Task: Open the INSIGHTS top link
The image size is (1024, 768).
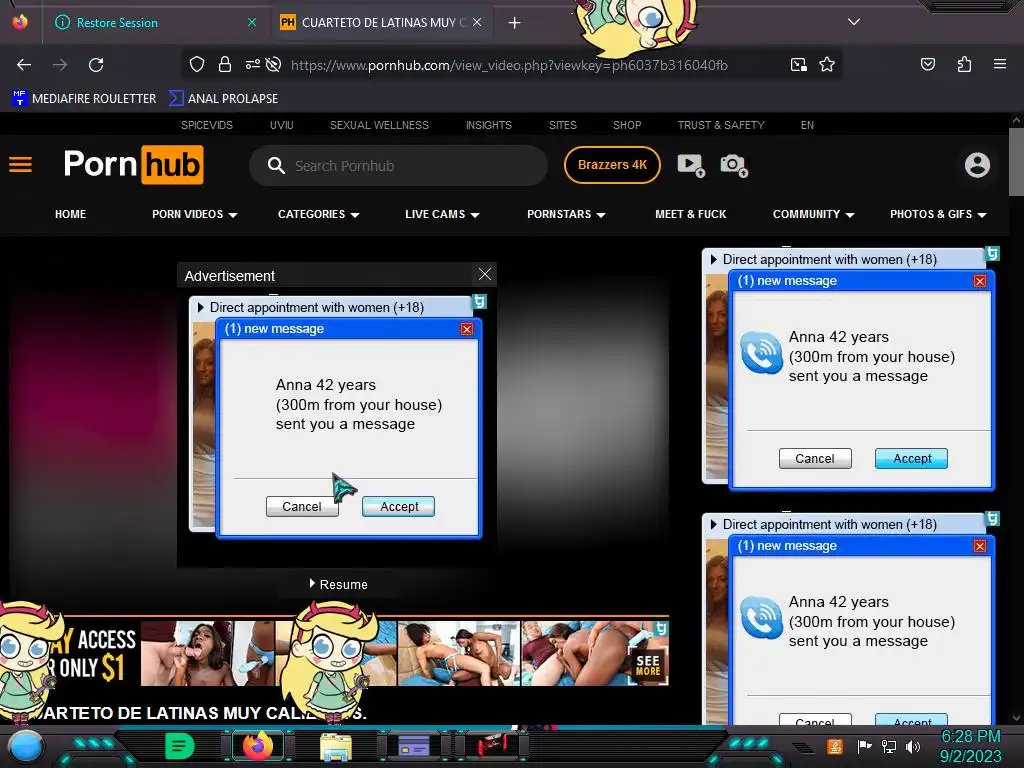Action: click(488, 125)
